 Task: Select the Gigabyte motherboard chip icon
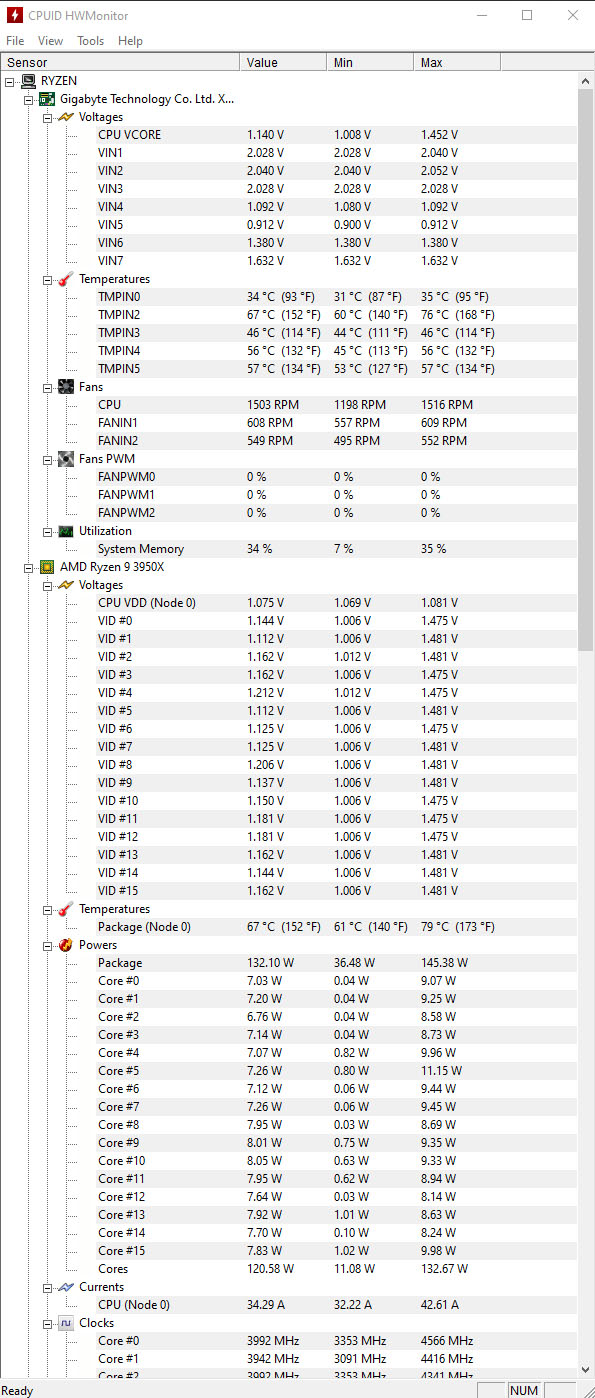47,99
